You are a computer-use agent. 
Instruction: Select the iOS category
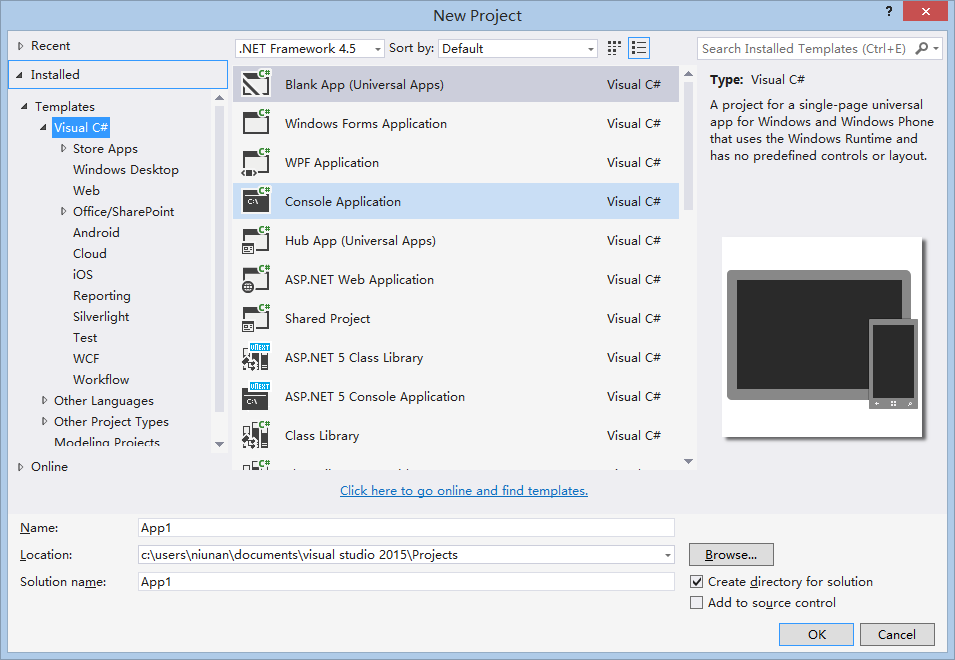coord(83,275)
